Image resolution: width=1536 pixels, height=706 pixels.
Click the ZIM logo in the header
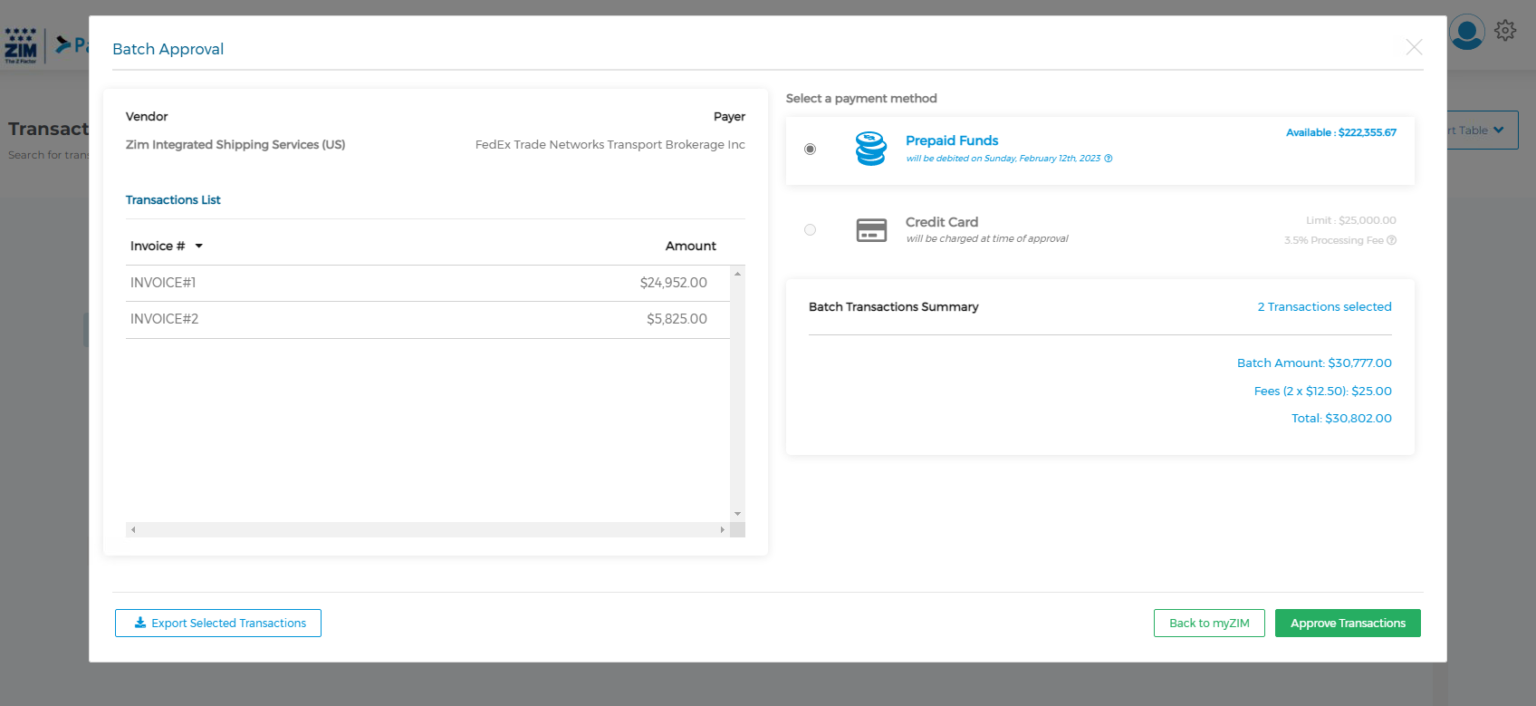coord(21,44)
